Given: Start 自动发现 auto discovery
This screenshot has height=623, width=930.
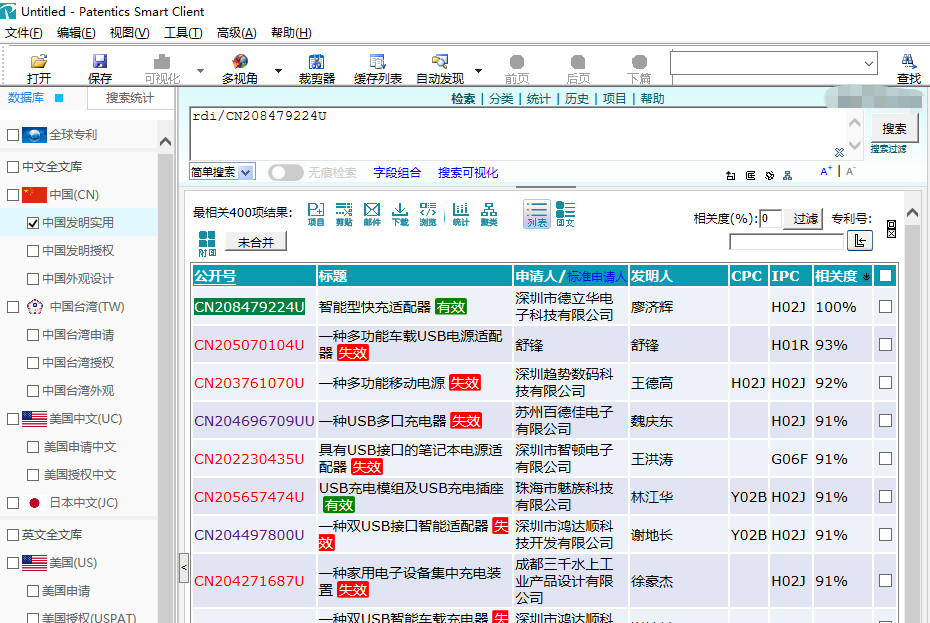Looking at the screenshot, I should pyautogui.click(x=440, y=69).
